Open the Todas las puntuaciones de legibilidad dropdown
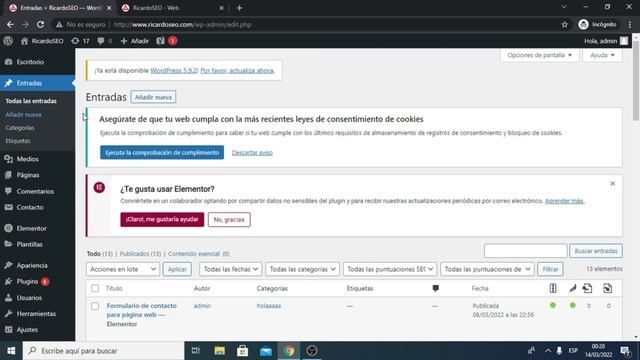640x360 pixels. [487, 269]
